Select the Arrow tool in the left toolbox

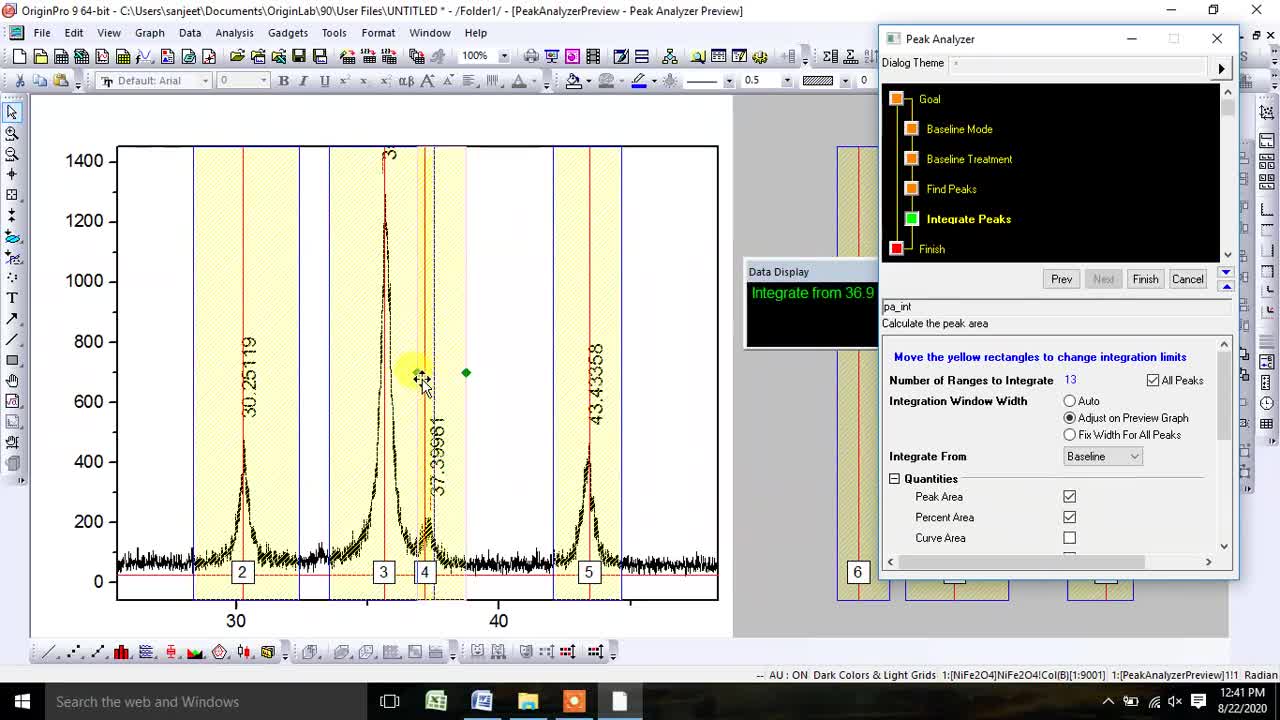pos(12,319)
